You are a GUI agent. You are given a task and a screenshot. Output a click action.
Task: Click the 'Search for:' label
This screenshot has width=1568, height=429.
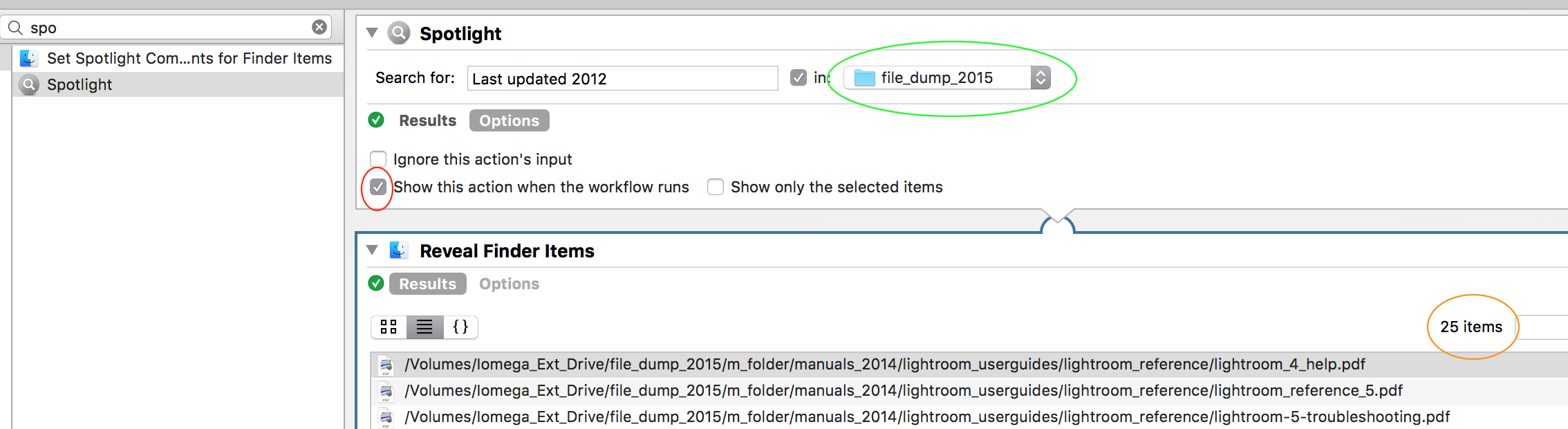click(415, 77)
